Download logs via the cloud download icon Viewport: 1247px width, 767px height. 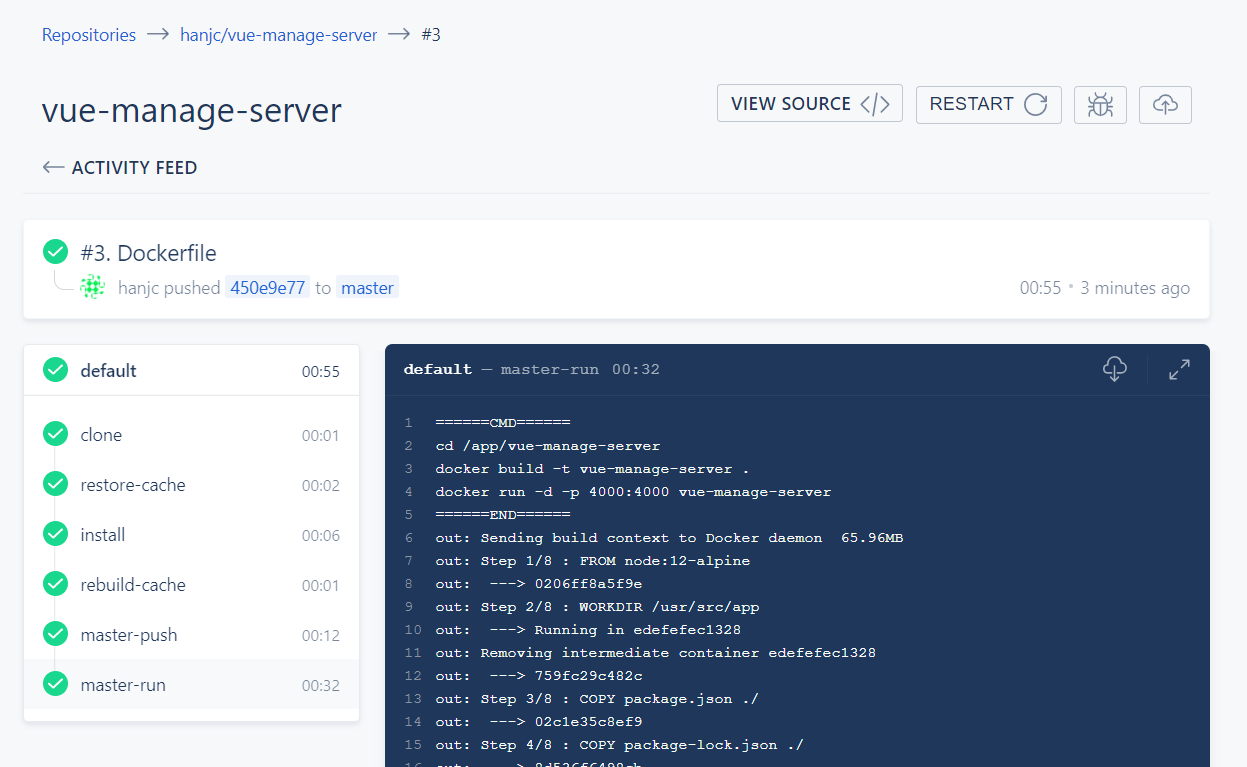[x=1115, y=369]
